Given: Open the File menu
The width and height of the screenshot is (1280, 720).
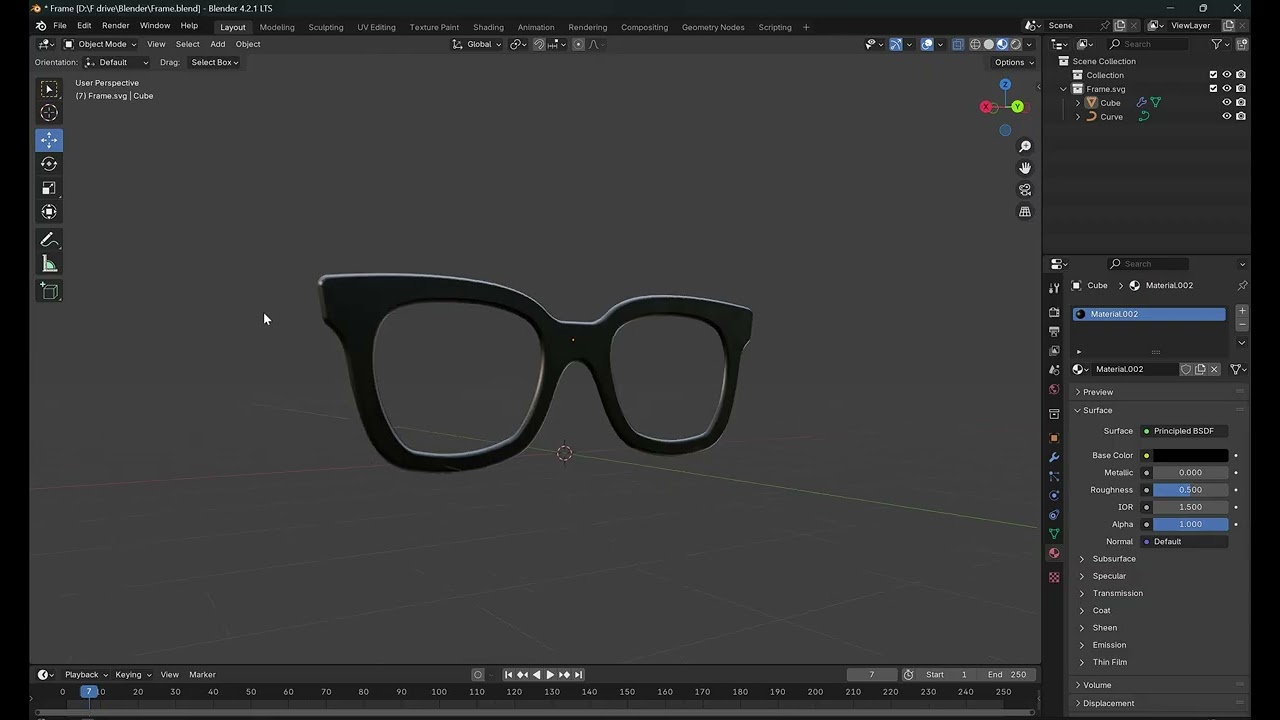Looking at the screenshot, I should (60, 26).
